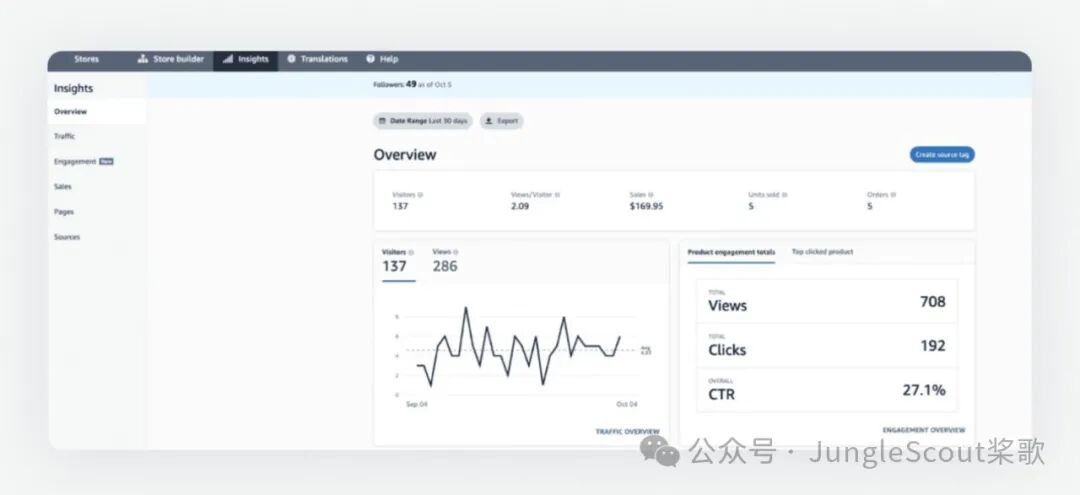
Task: Click the Avg label on the chart
Action: (645, 350)
